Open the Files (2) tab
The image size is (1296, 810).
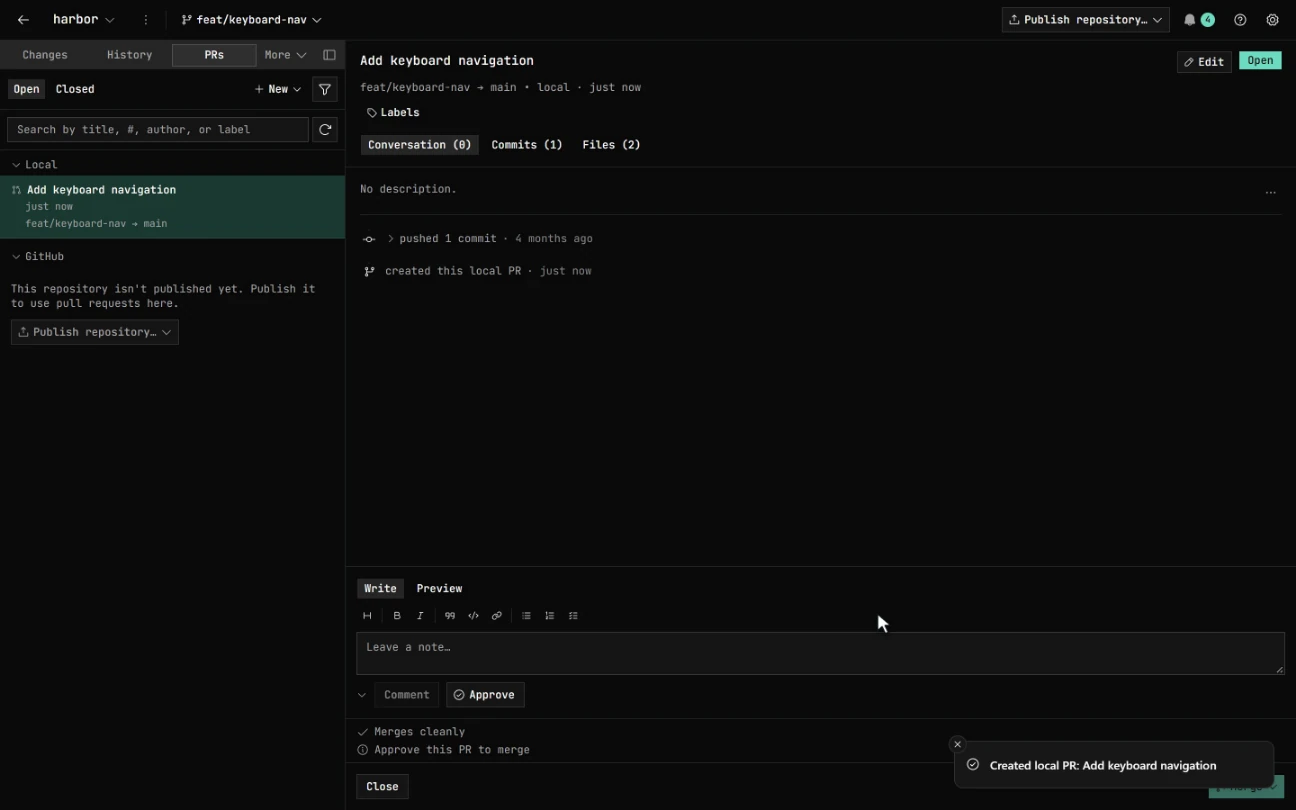[x=611, y=145]
